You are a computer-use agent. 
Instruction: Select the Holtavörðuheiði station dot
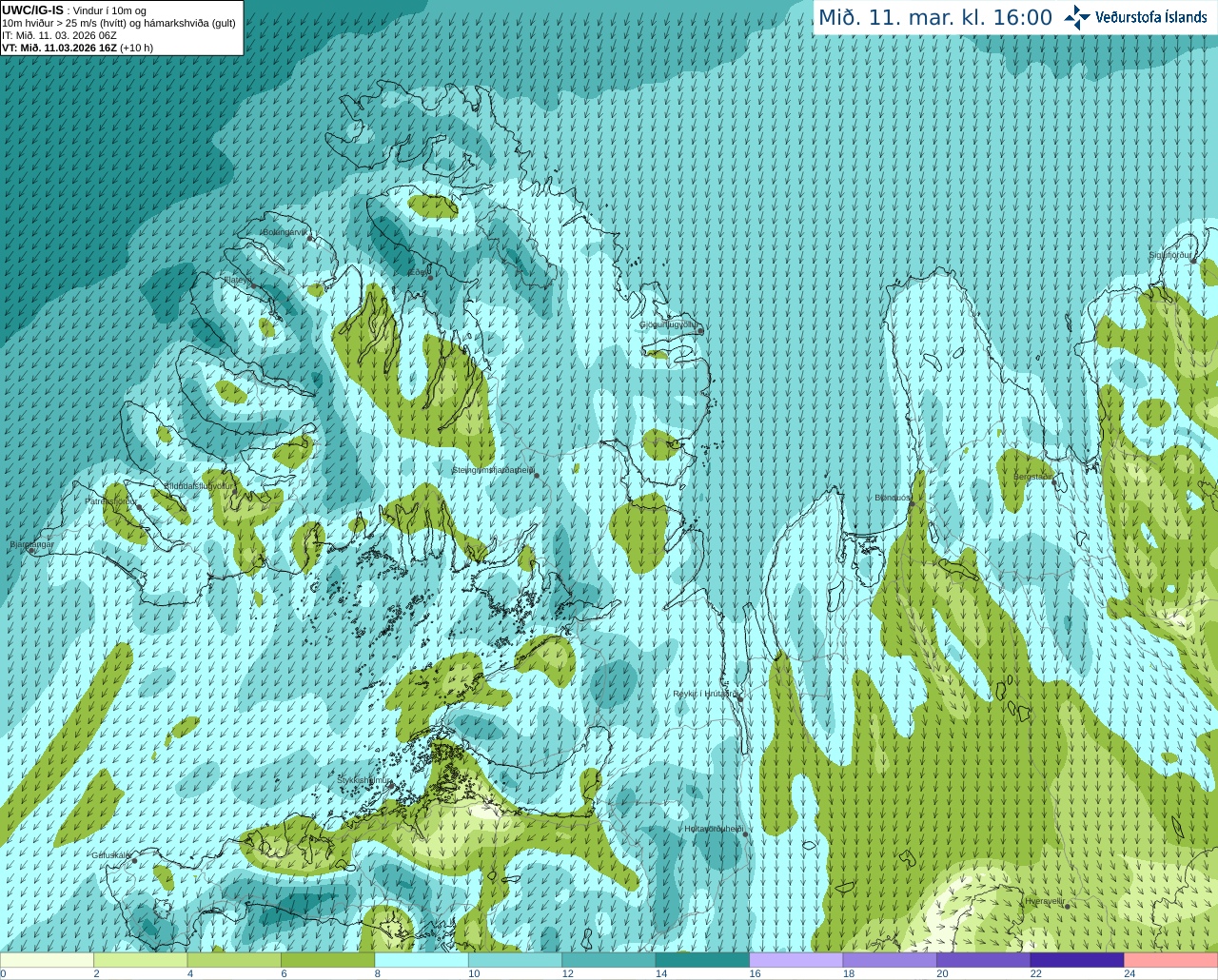tap(745, 834)
